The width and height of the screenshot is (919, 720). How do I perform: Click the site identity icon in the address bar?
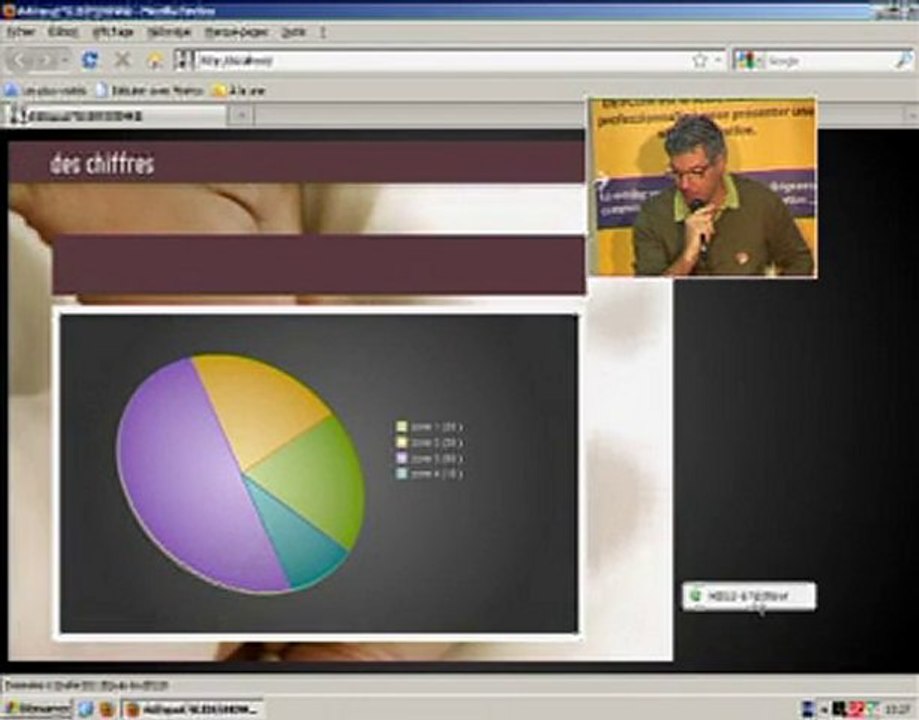(184, 60)
